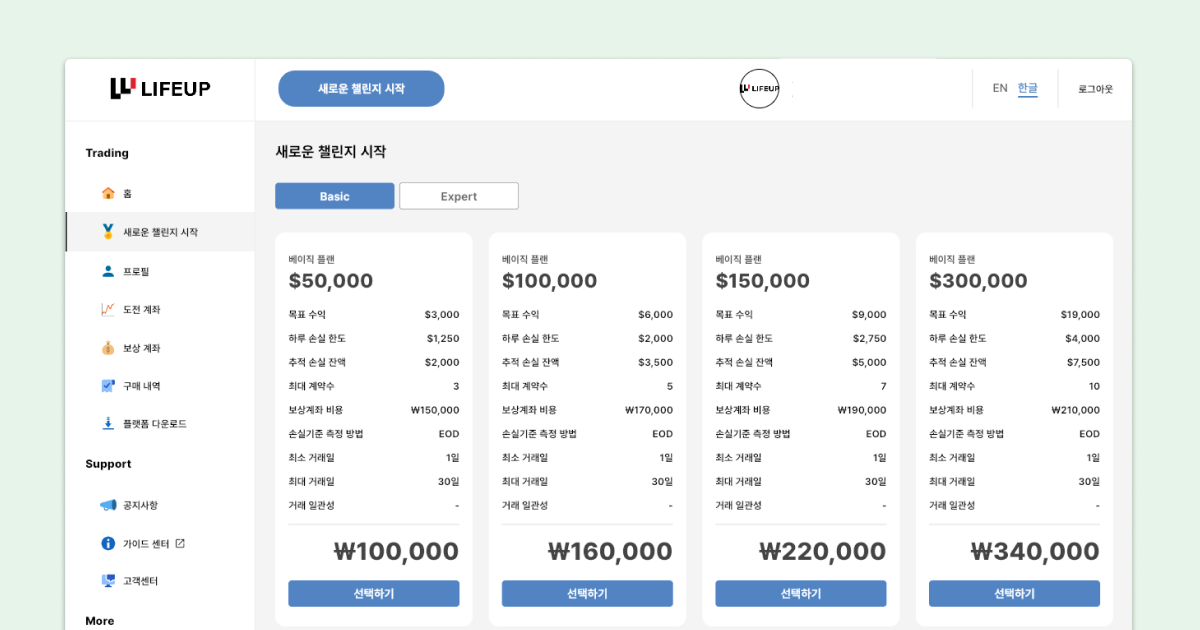Viewport: 1200px width, 630px height.
Task: Select the Basic plan tab
Action: (x=335, y=196)
